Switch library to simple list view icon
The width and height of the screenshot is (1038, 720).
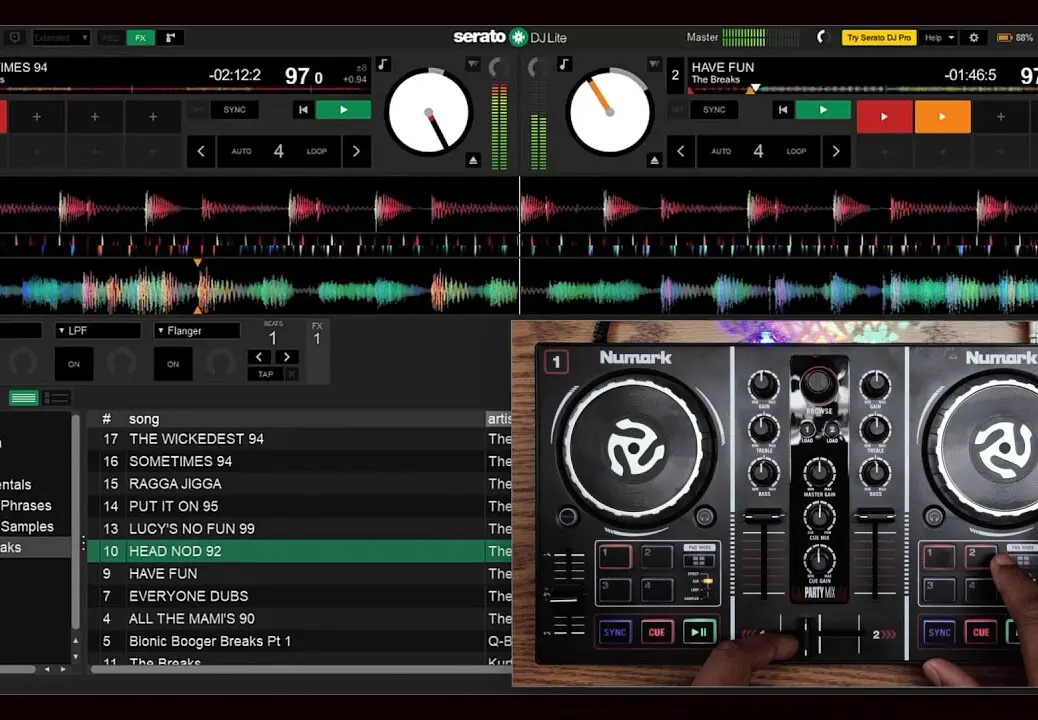(x=24, y=398)
